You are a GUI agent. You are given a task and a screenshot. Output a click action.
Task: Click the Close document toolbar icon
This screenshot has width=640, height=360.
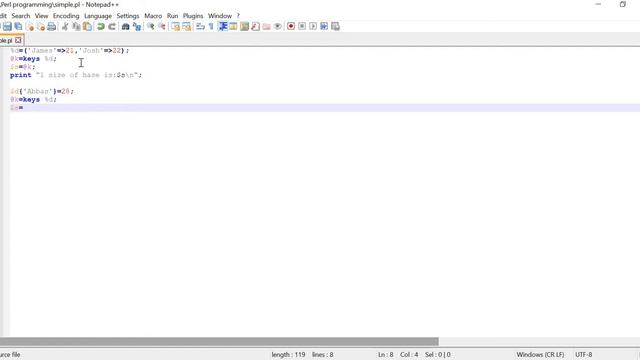30,27
